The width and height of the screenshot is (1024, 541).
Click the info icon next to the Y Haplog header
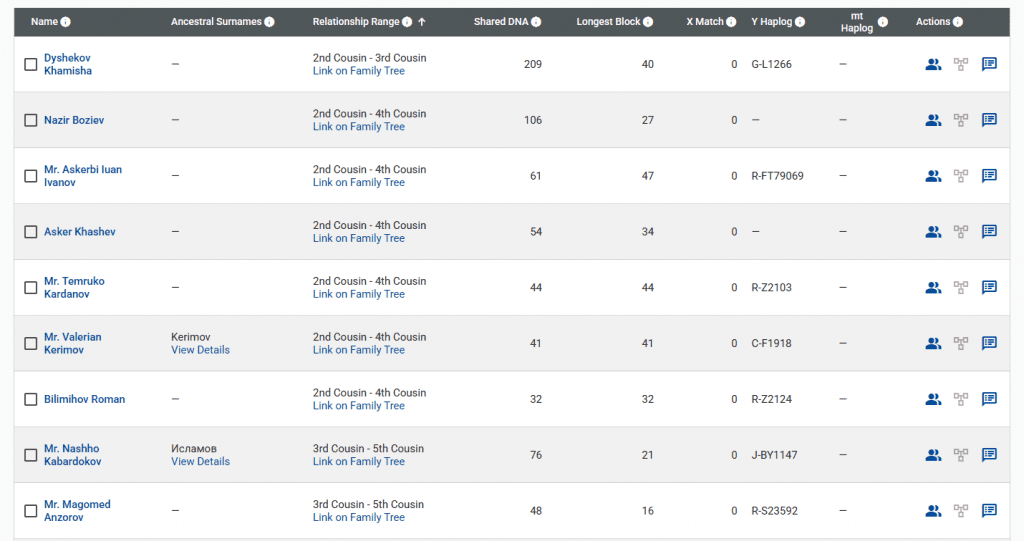click(800, 22)
